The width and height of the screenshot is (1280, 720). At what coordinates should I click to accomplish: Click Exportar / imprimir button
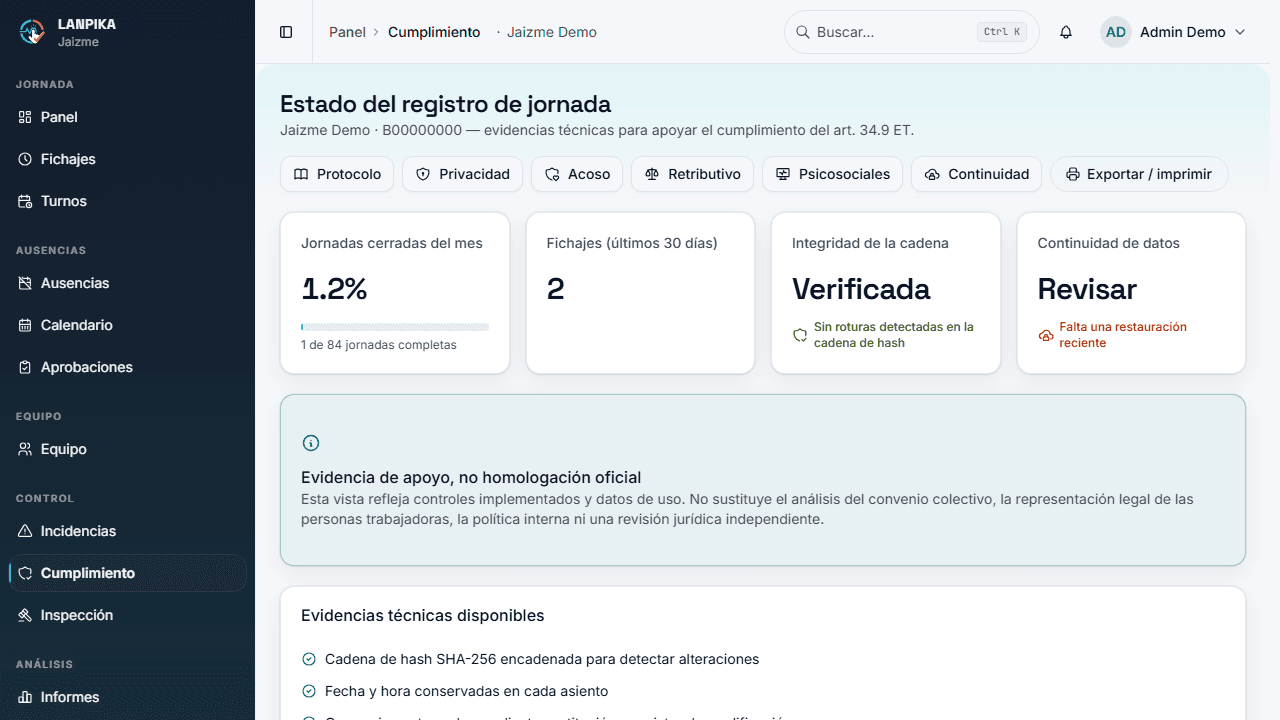[x=1139, y=174]
